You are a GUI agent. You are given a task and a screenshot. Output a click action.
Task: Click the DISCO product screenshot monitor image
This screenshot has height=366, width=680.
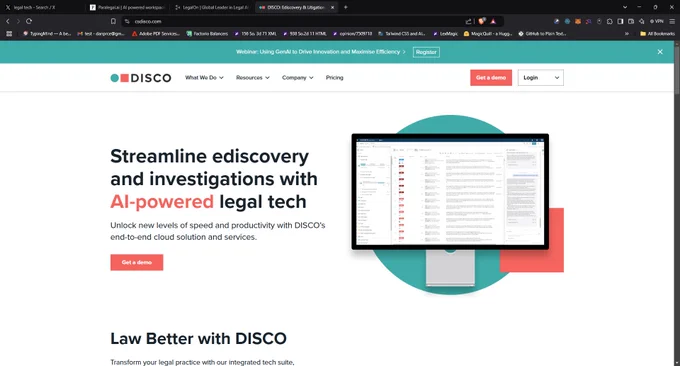coord(450,191)
